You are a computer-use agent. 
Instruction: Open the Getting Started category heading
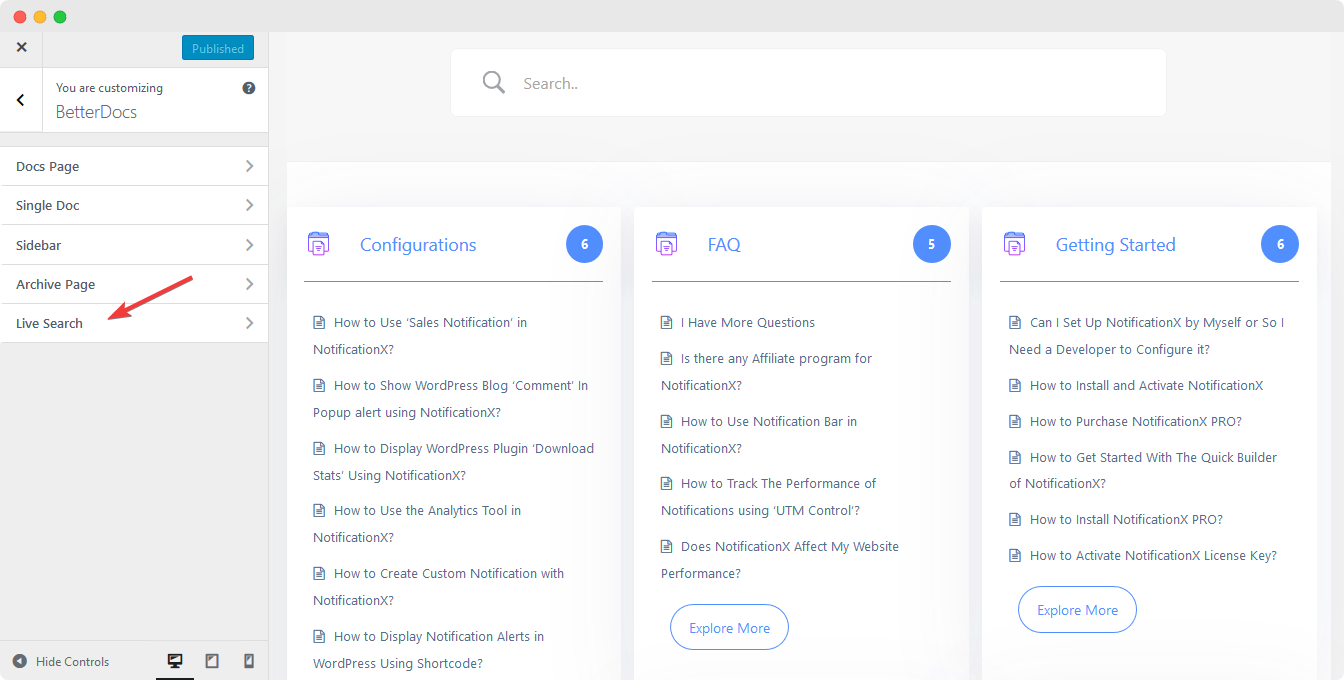(x=1116, y=245)
